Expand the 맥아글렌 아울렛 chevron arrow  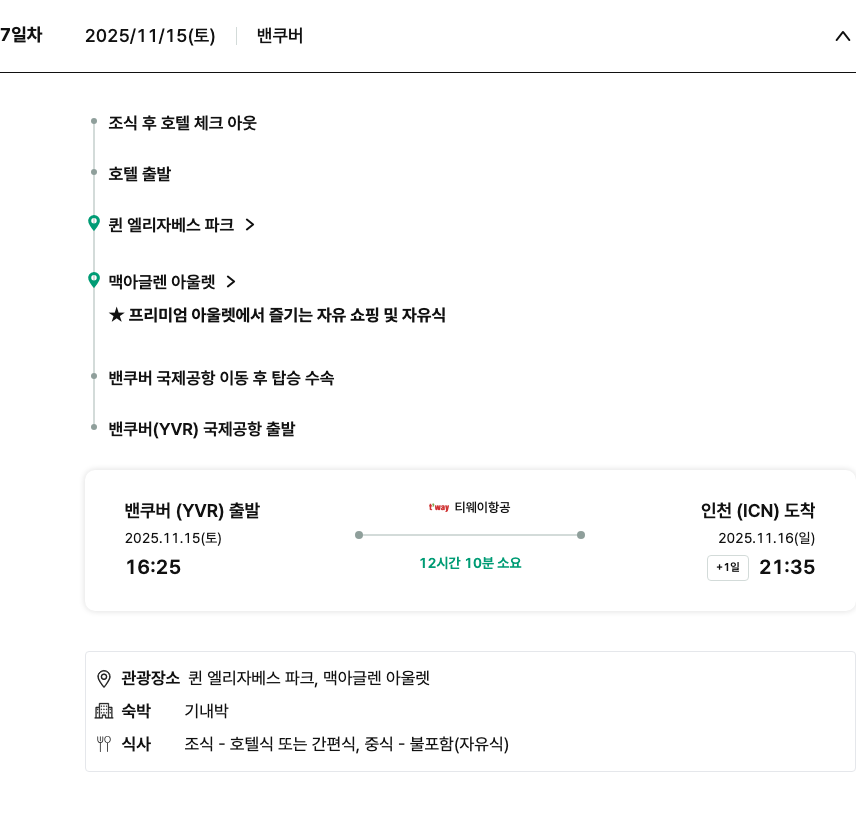(x=231, y=282)
